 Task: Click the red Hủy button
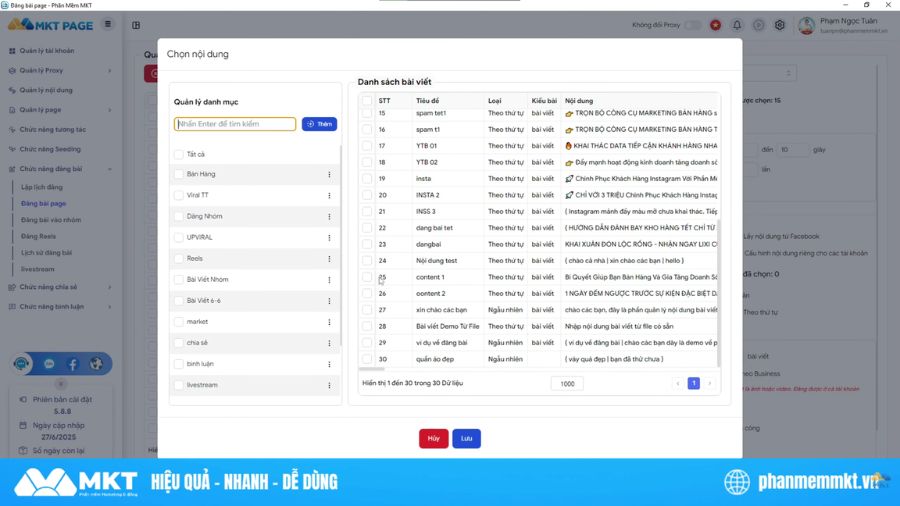coord(433,438)
